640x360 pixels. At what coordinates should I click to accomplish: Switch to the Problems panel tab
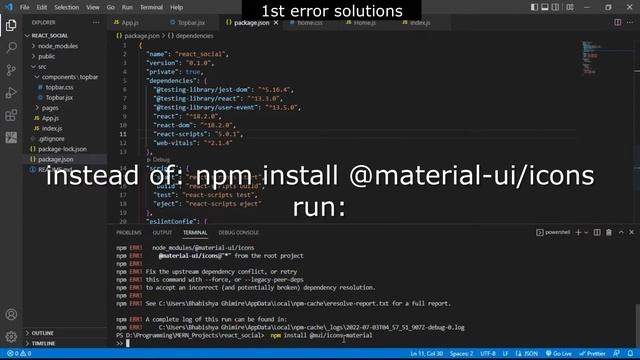129,232
